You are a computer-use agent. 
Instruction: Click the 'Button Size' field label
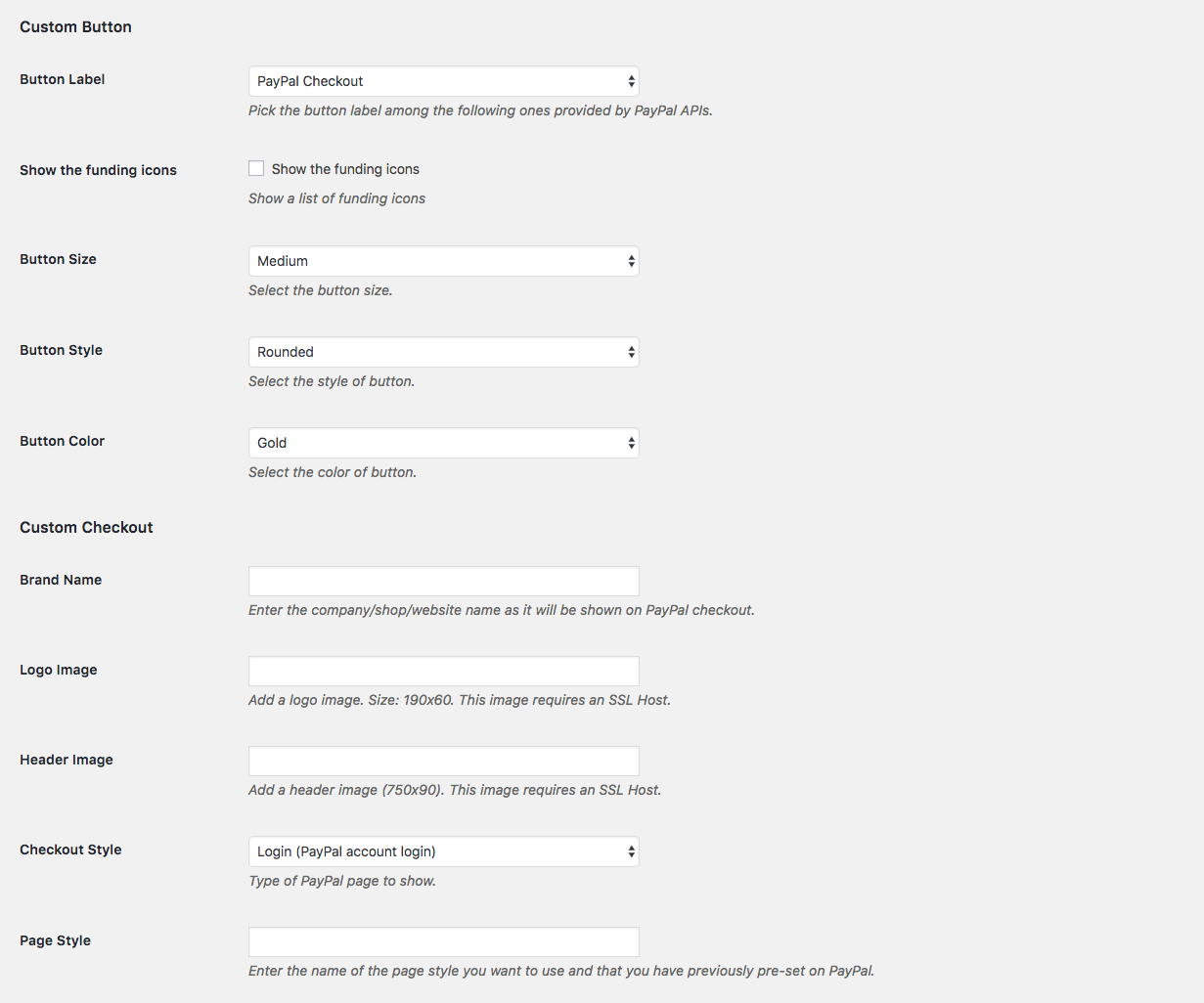[58, 259]
